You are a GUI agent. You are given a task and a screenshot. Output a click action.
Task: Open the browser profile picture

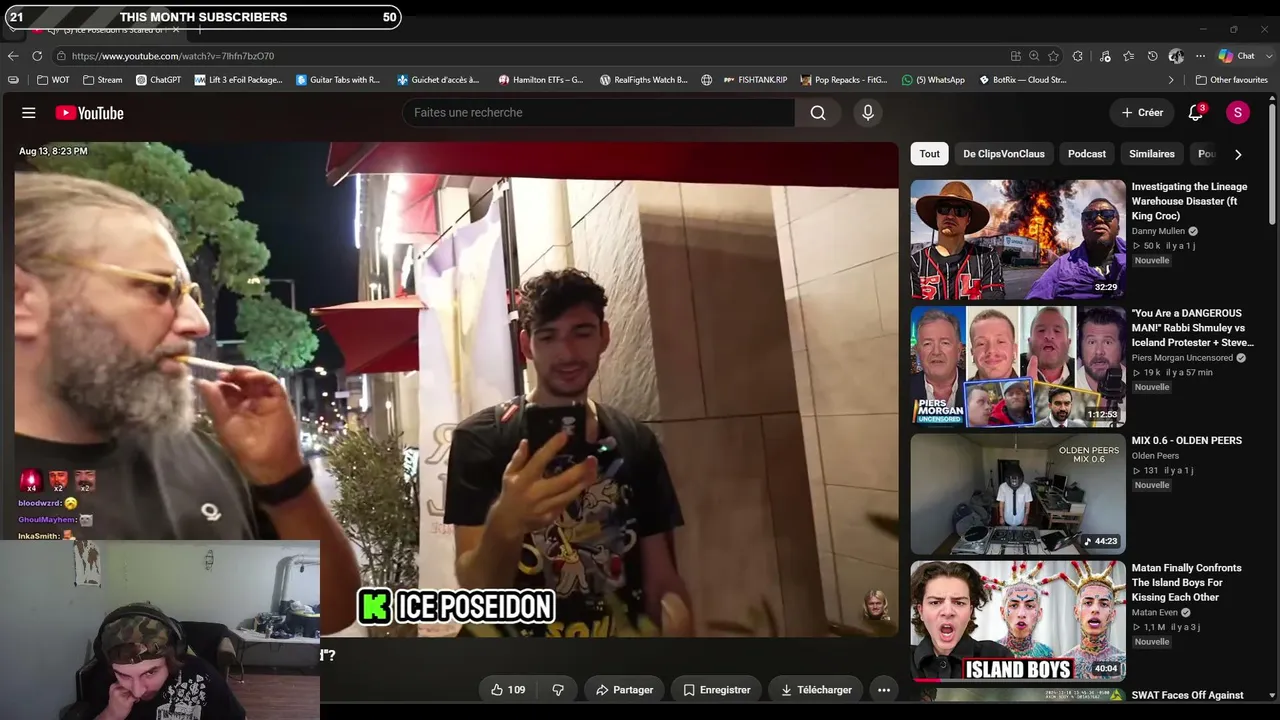(x=1176, y=56)
